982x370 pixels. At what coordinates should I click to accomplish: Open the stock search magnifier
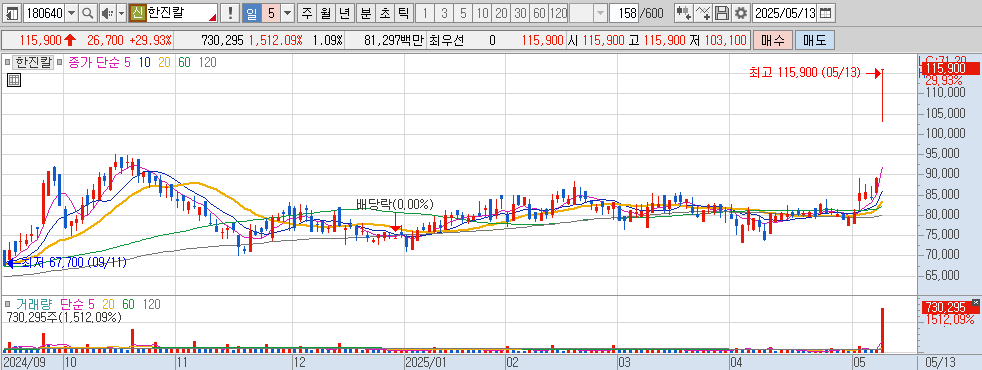(88, 13)
